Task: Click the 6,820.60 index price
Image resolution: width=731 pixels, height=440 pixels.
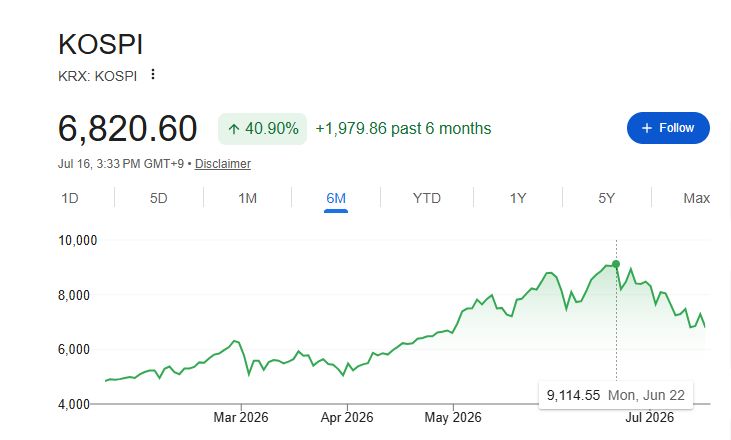Action: point(127,128)
